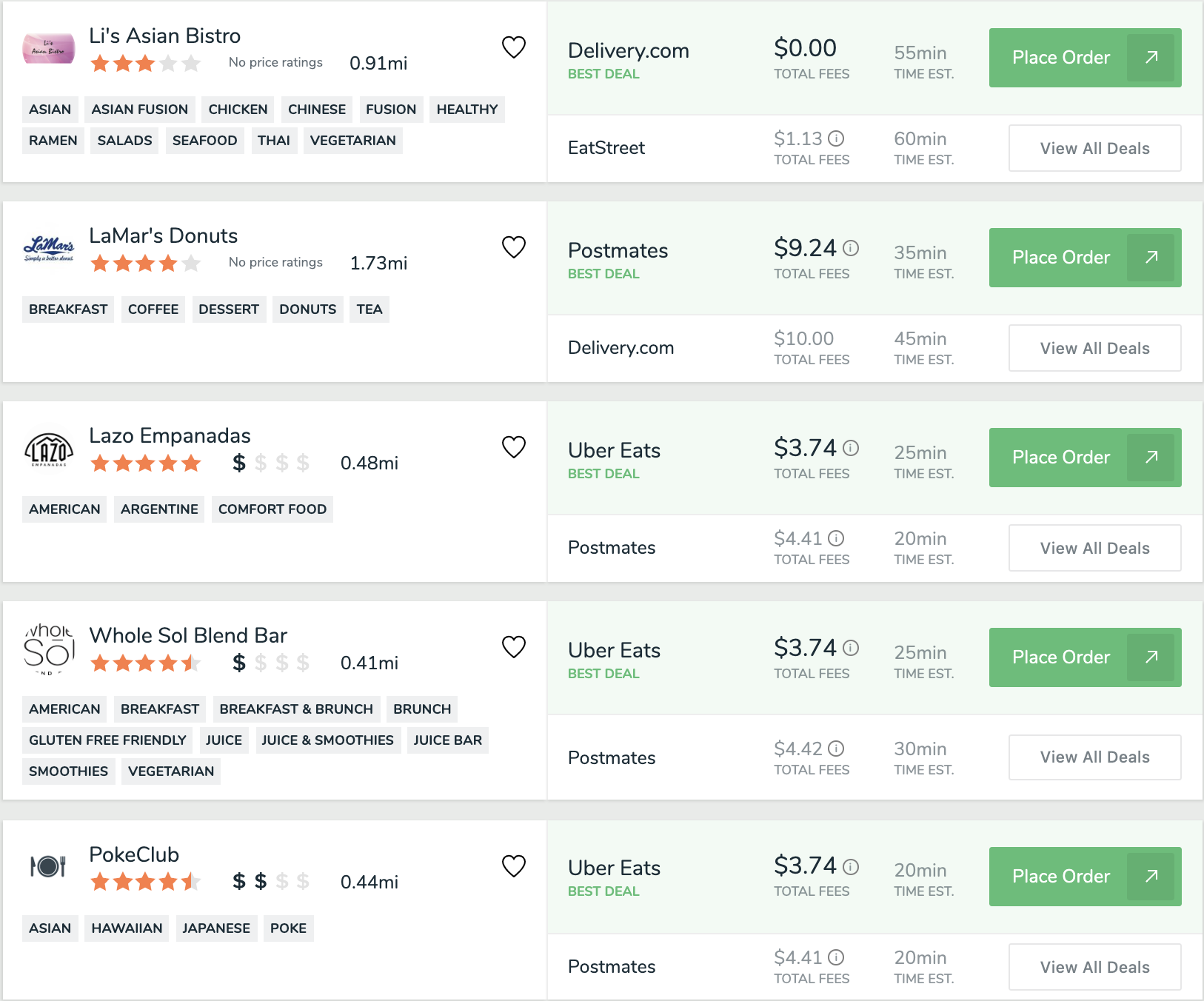Select the COMFORT FOOD tag
This screenshot has width=1204, height=1001.
(272, 509)
